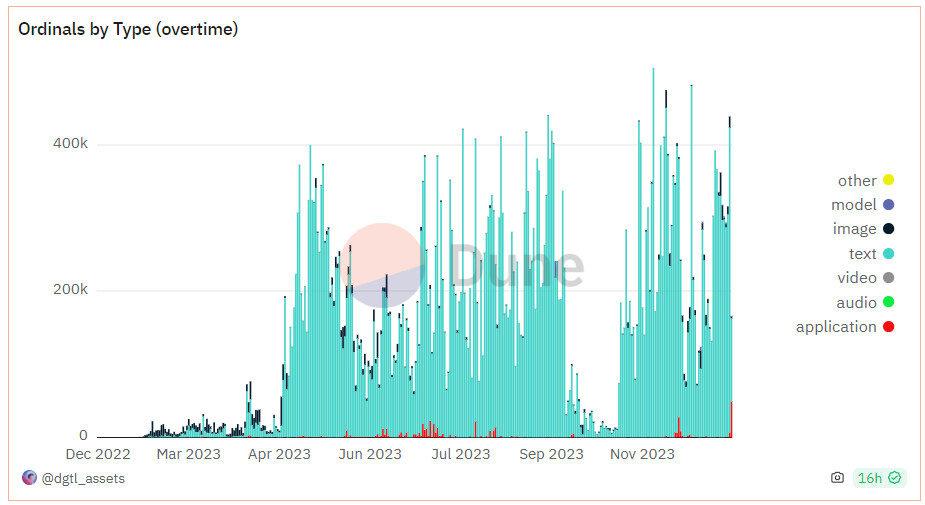Click the Dec 2022 x-axis label
The width and height of the screenshot is (925, 505).
pyautogui.click(x=98, y=454)
